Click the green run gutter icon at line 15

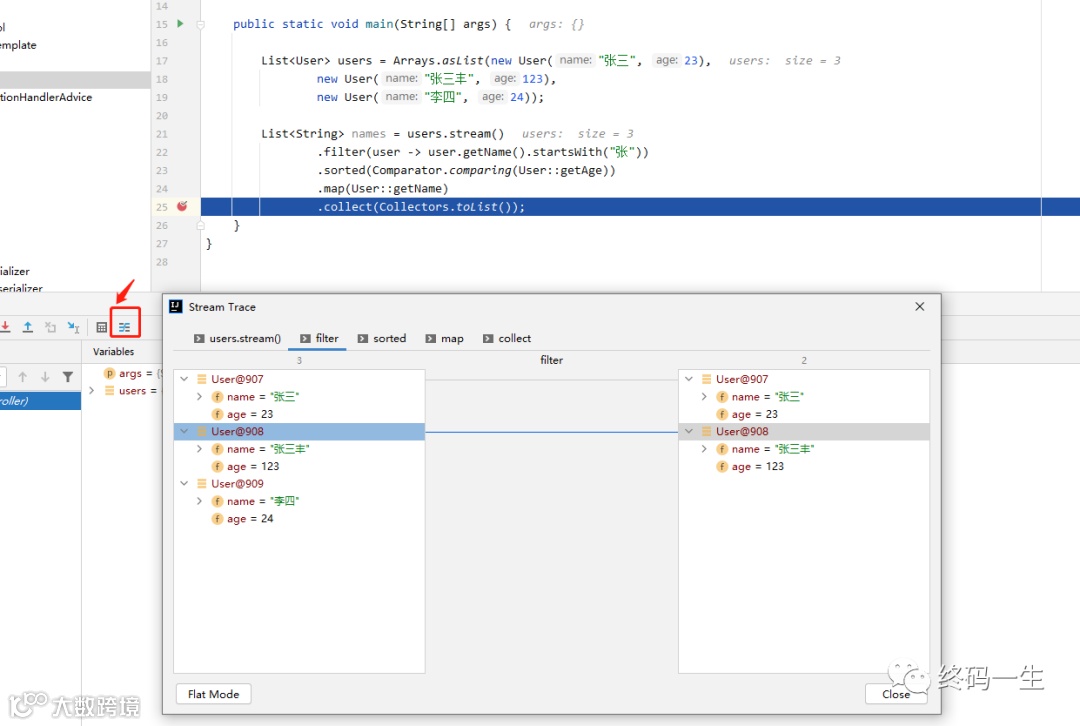pyautogui.click(x=180, y=23)
